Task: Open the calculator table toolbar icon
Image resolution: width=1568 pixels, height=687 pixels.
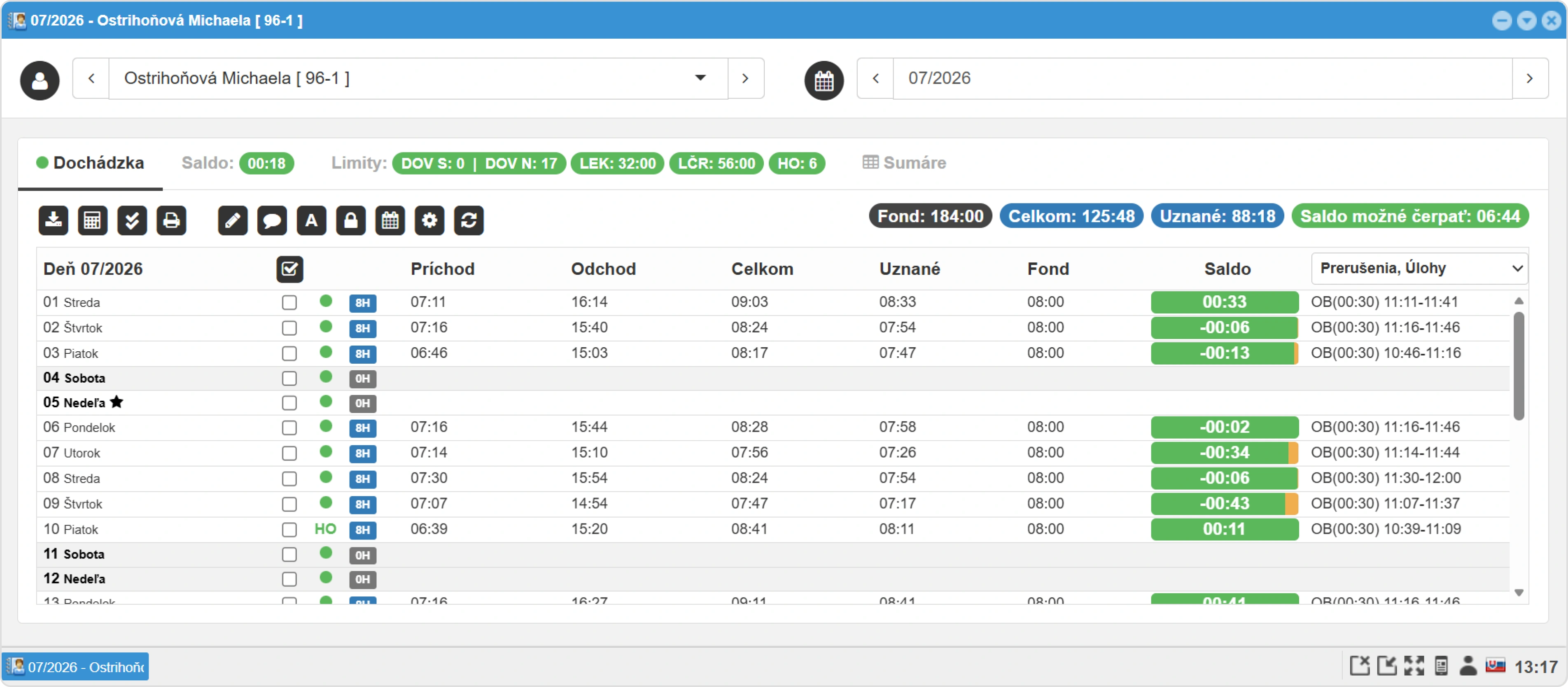Action: (x=93, y=220)
